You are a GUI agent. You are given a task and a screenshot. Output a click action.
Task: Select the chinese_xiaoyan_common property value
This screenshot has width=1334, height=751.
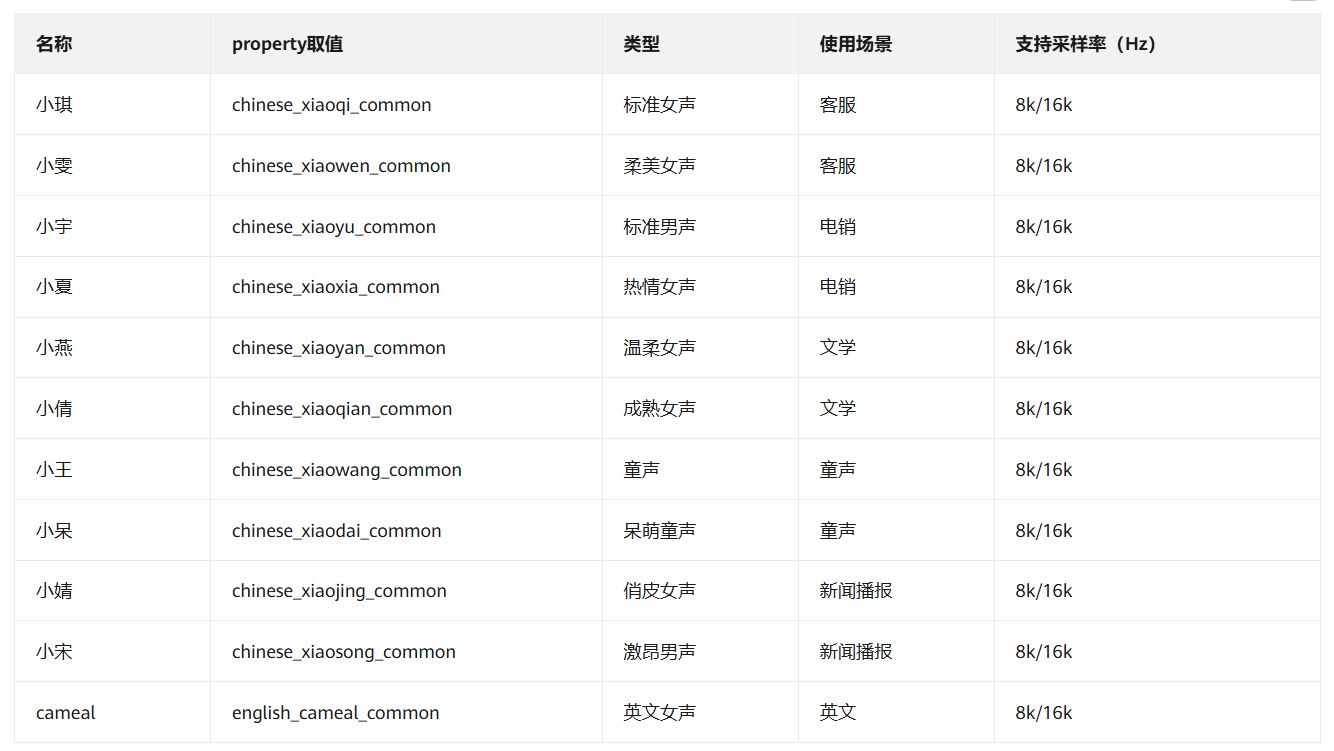pos(339,348)
